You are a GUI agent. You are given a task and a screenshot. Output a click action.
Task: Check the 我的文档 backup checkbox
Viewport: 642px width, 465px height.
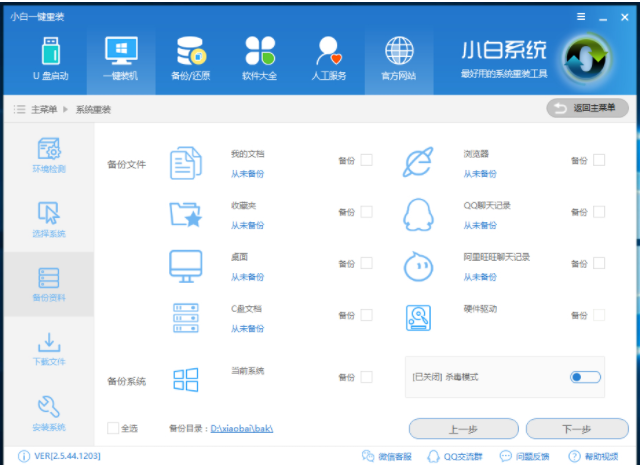pyautogui.click(x=366, y=160)
